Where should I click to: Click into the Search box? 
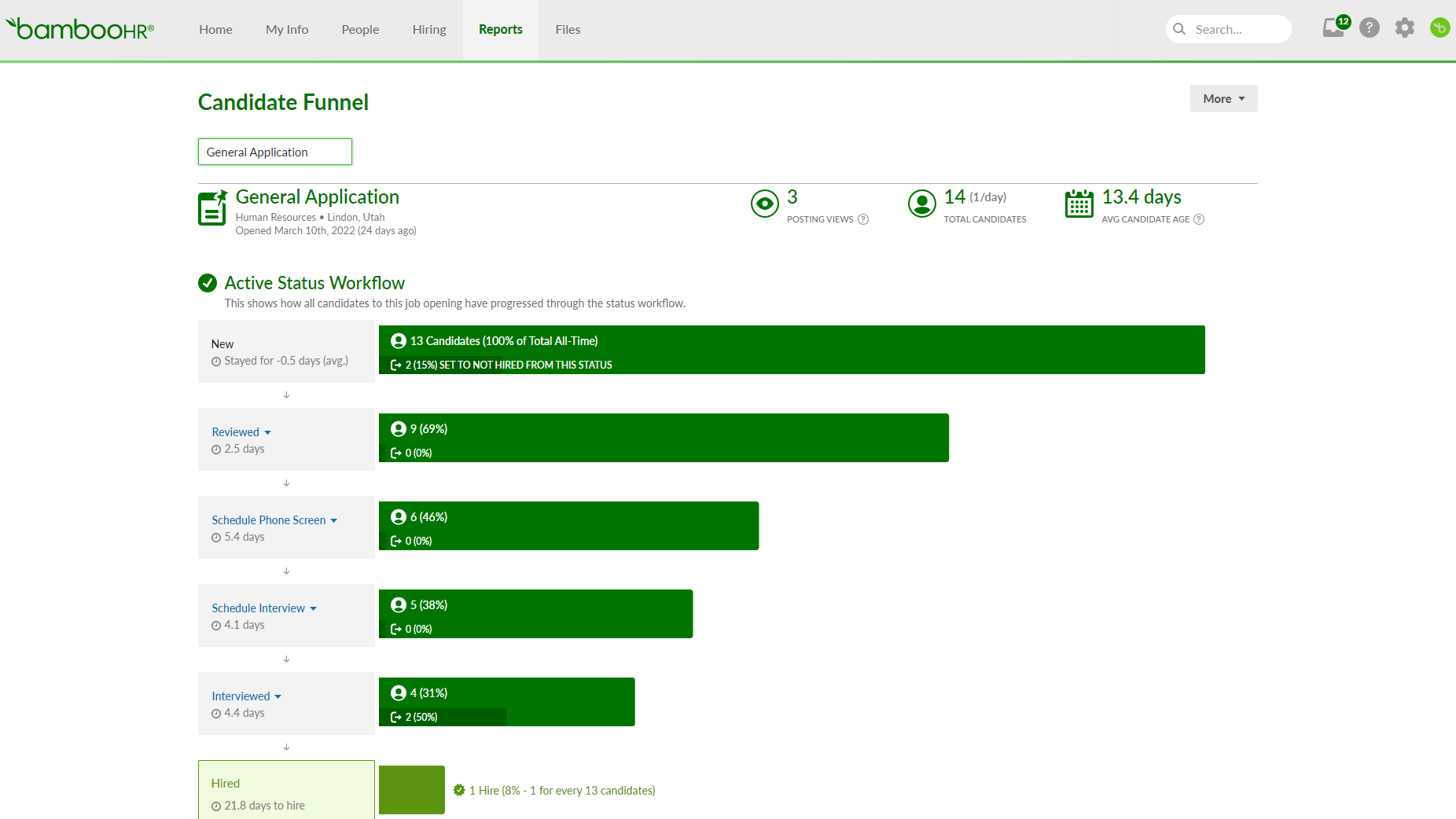tap(1236, 30)
